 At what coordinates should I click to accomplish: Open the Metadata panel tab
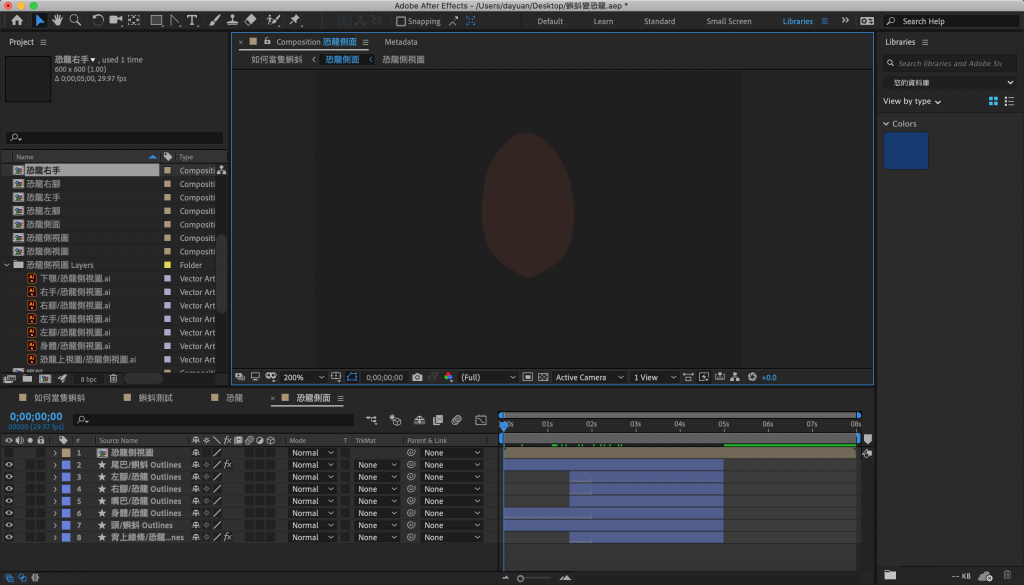(x=400, y=42)
